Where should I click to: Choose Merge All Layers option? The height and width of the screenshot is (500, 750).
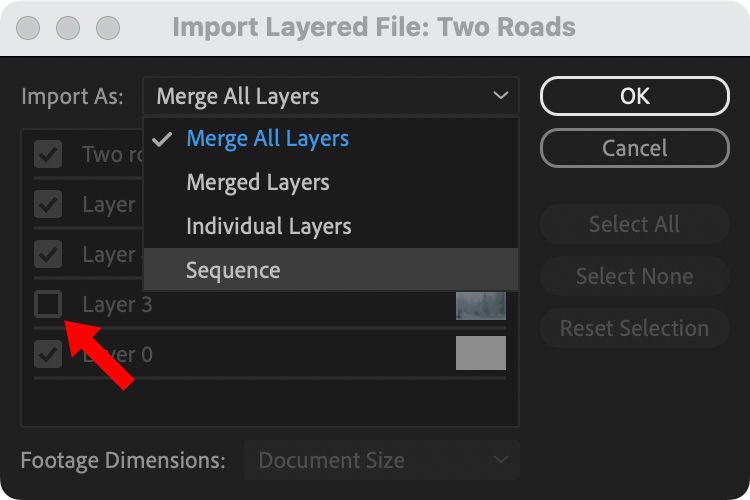267,139
